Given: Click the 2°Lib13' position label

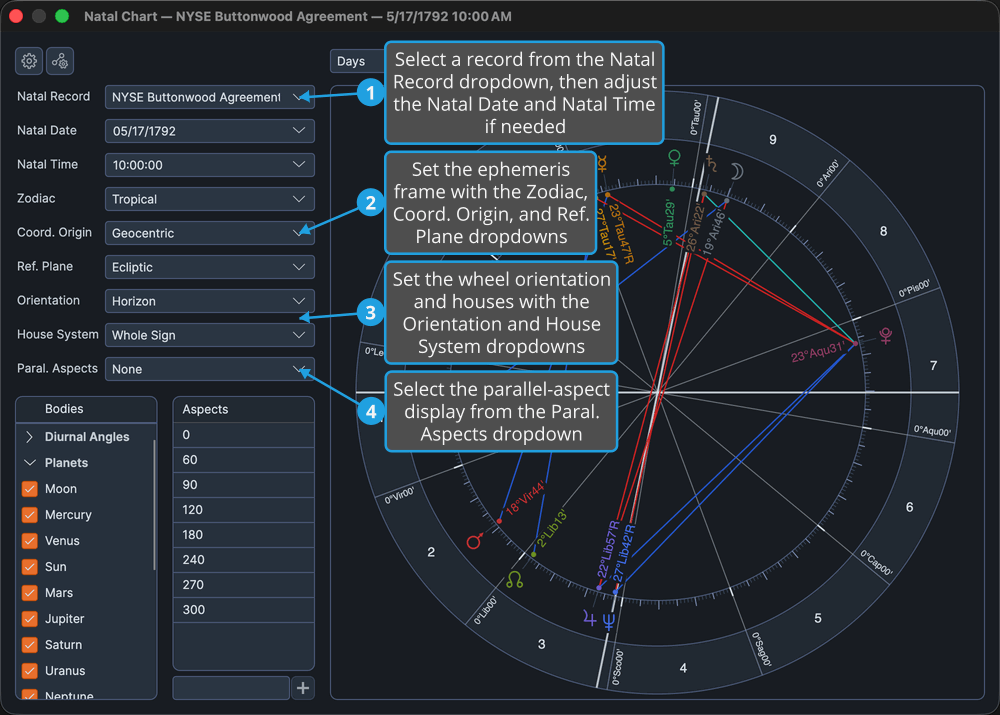Looking at the screenshot, I should coord(552,529).
